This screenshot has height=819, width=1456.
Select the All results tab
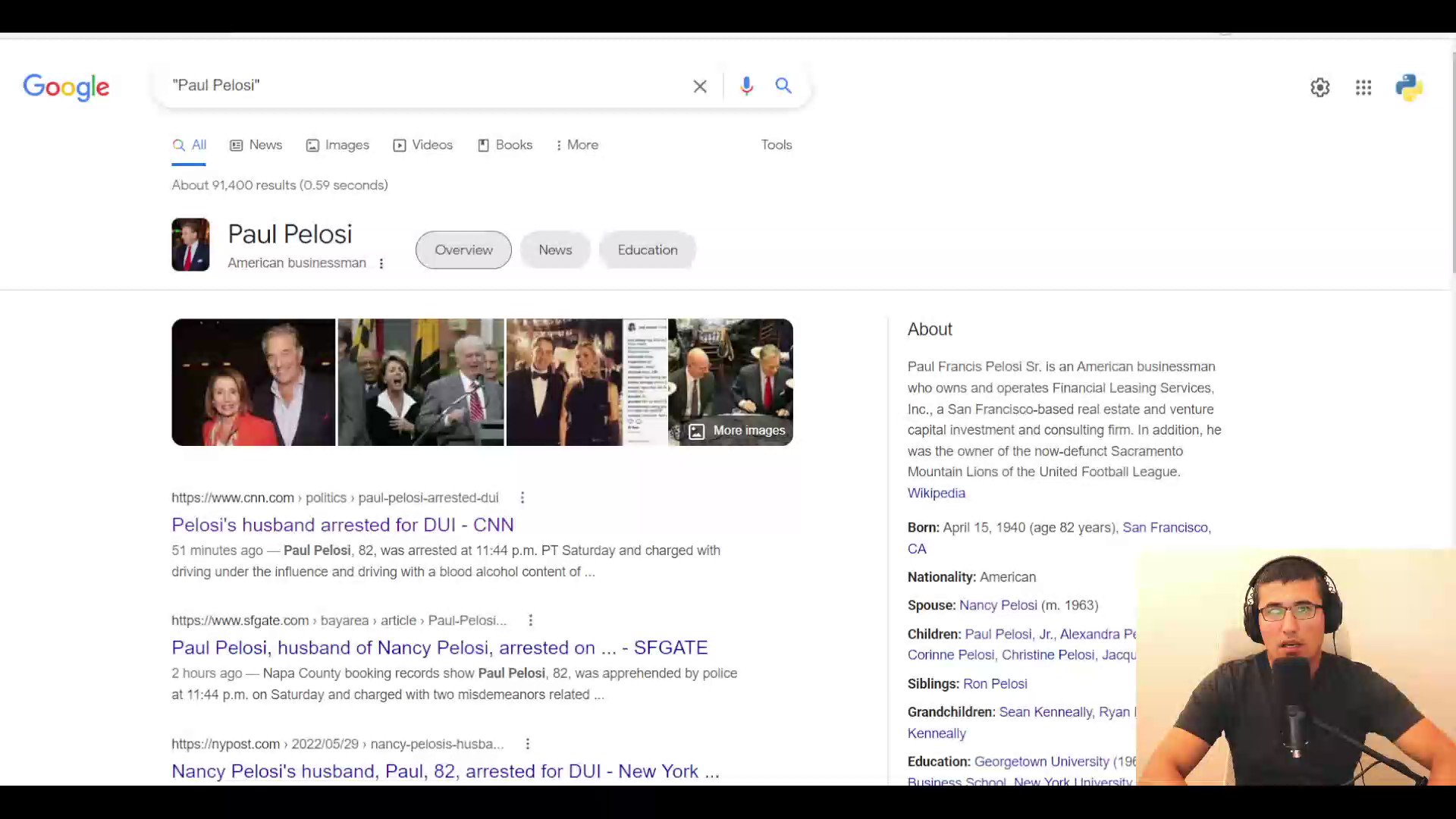click(x=189, y=145)
